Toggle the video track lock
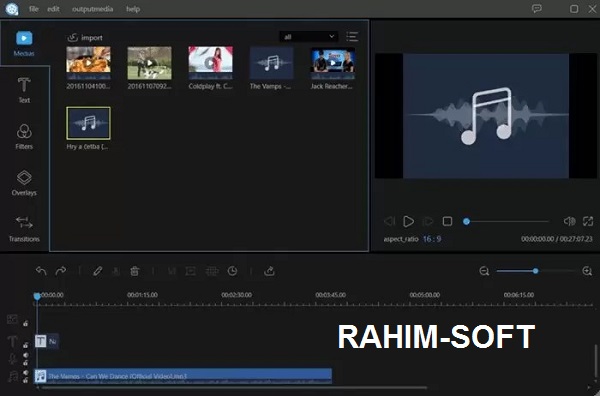The width and height of the screenshot is (600, 396). coord(25,324)
